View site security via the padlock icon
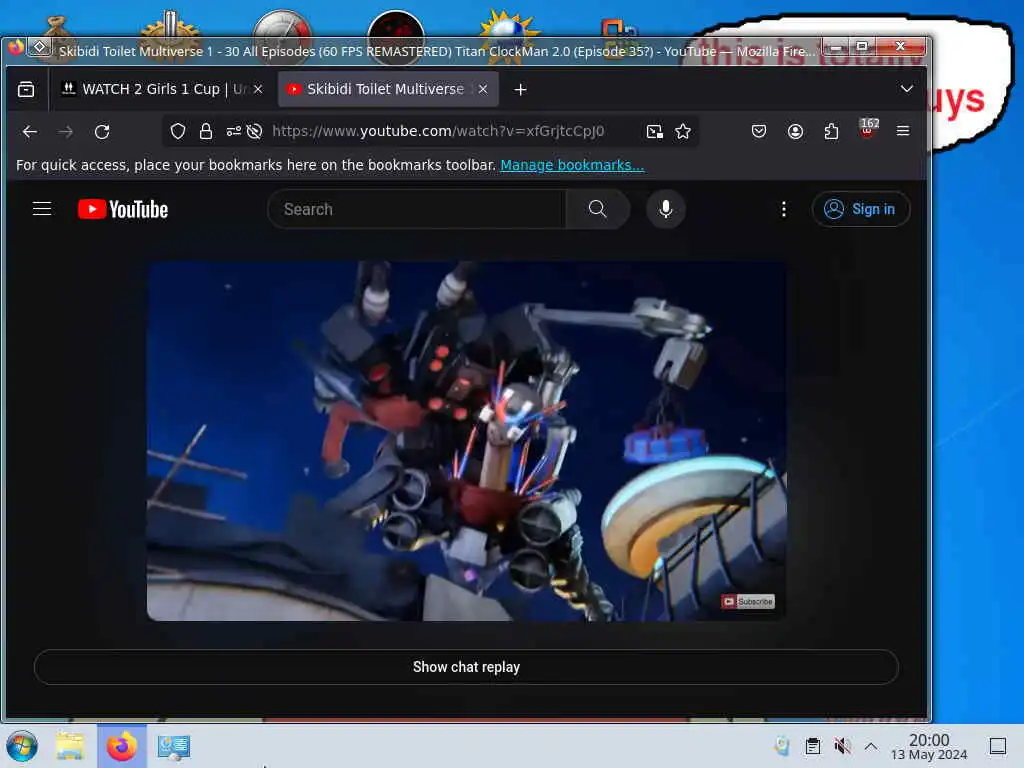Viewport: 1024px width, 768px height. (x=206, y=132)
